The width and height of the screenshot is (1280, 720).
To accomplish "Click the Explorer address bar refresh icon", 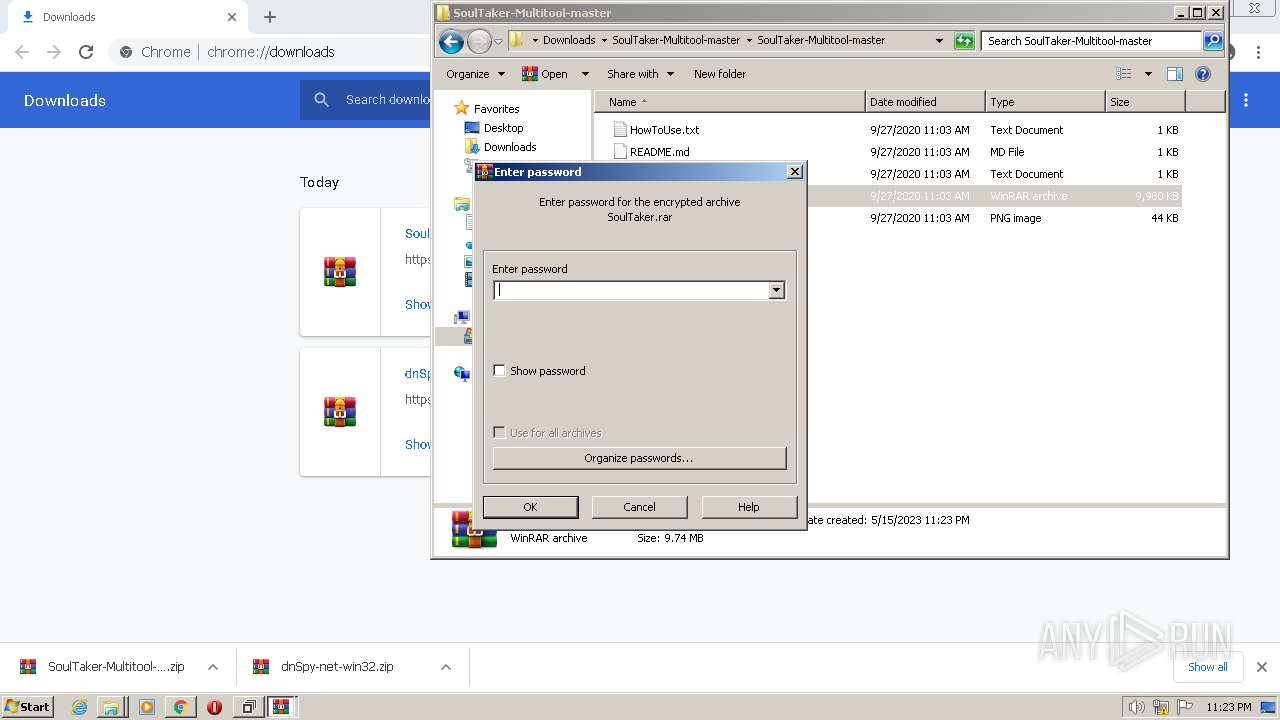I will [x=964, y=41].
